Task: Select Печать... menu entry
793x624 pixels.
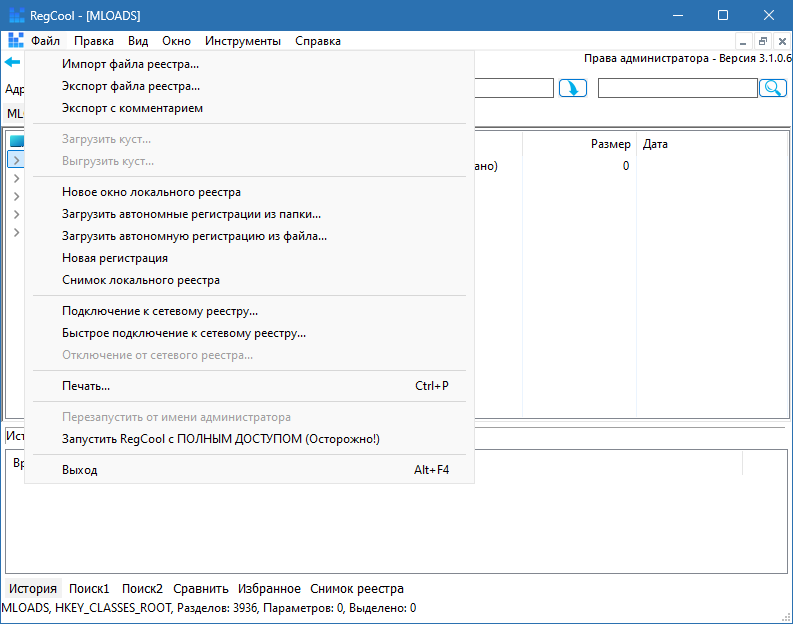Action: [249, 386]
